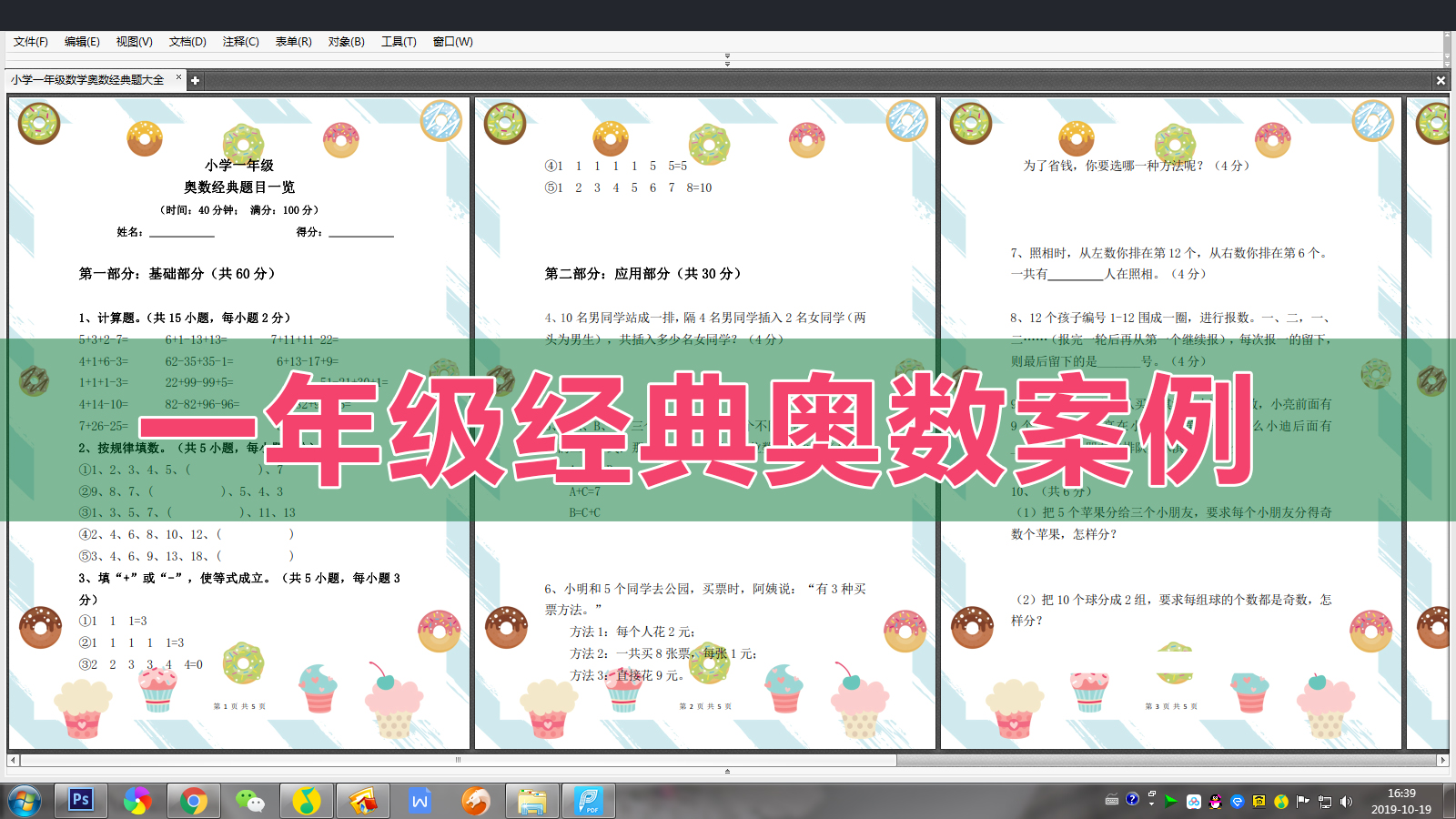The width and height of the screenshot is (1456, 819).
Task: Open the 注释(C) menu
Action: click(x=240, y=41)
